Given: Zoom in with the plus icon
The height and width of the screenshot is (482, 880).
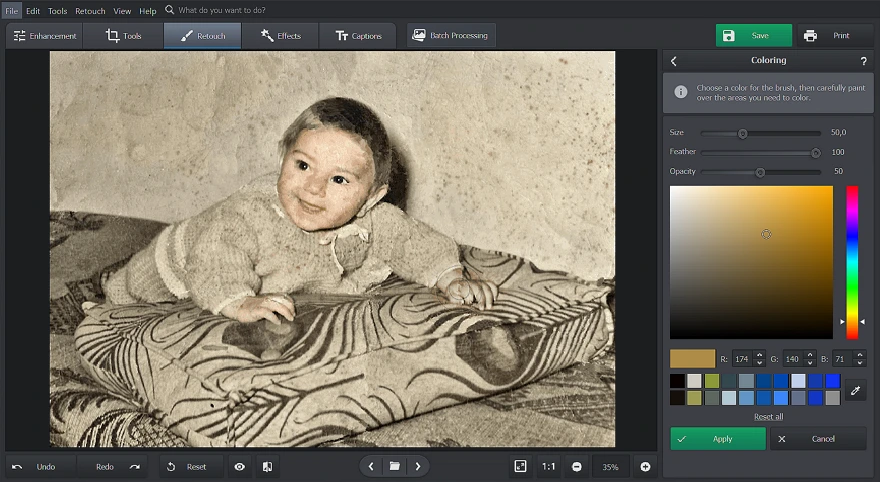Looking at the screenshot, I should (x=645, y=467).
